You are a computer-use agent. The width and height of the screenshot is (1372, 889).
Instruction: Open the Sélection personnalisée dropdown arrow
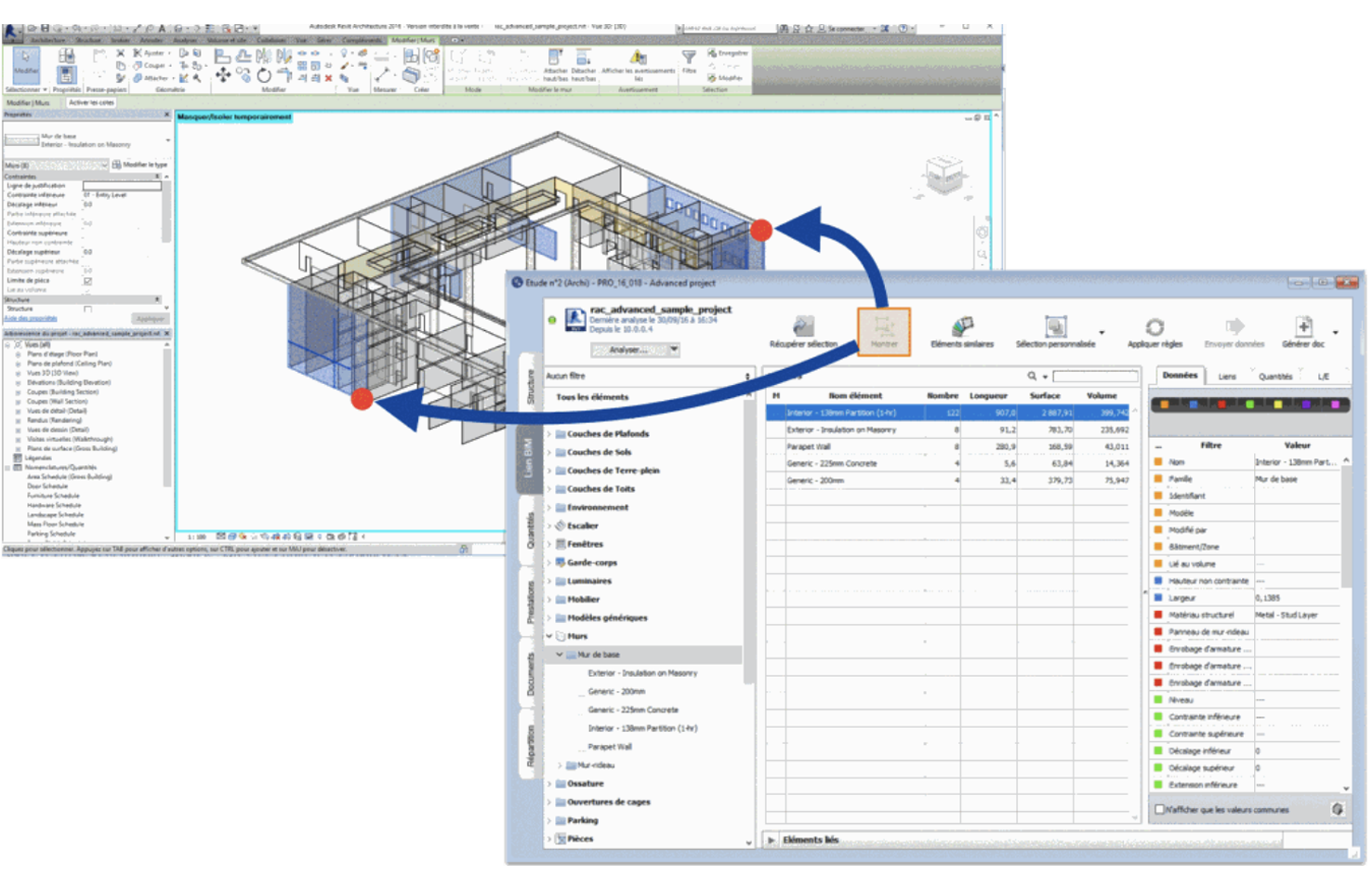[x=1102, y=332]
